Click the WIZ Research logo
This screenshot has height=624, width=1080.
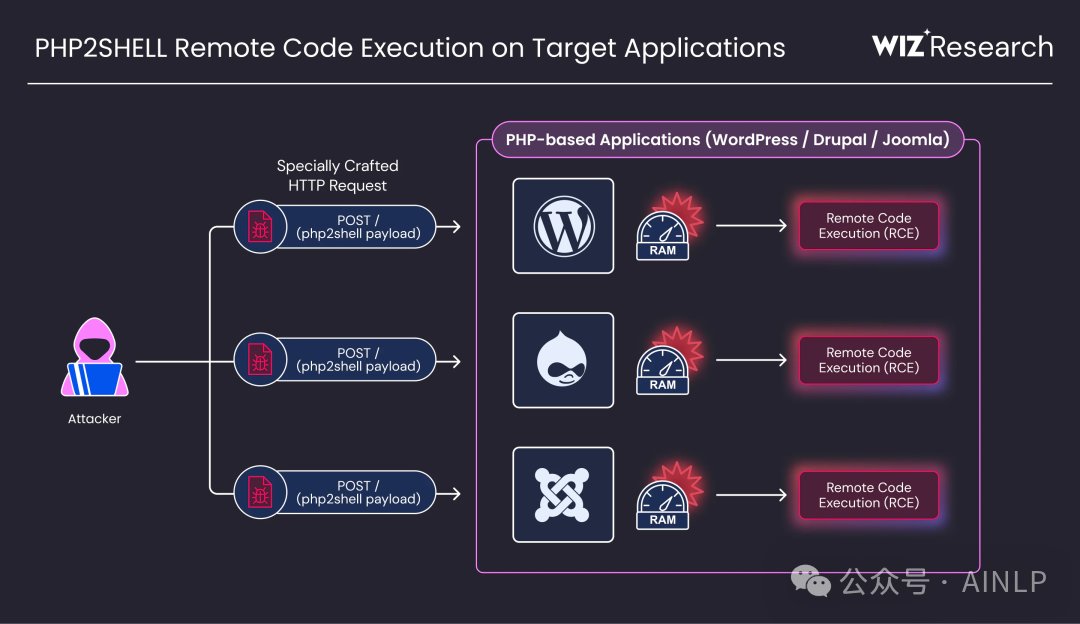tap(962, 45)
